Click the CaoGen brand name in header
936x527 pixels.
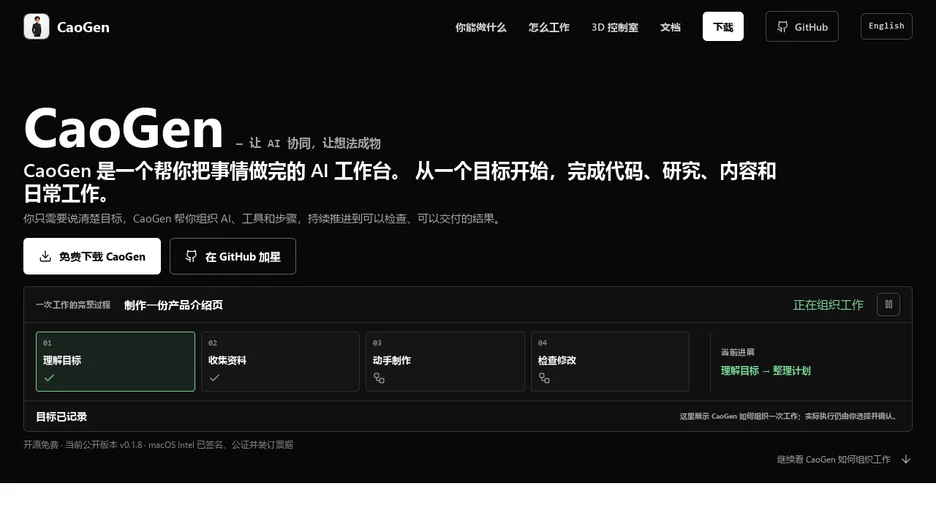[x=83, y=27]
